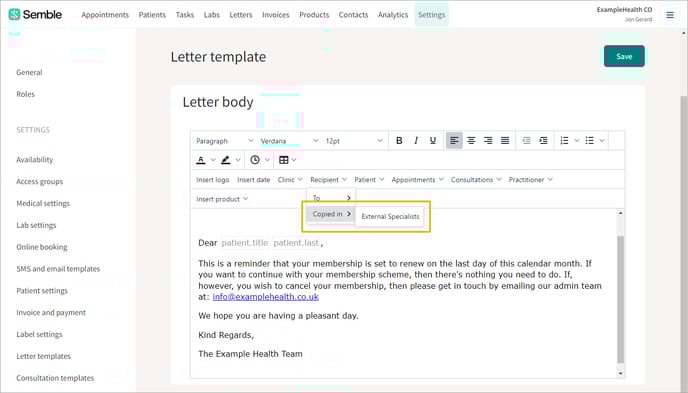Open the hamburger menu at top right
This screenshot has width=688, height=393.
(x=670, y=15)
